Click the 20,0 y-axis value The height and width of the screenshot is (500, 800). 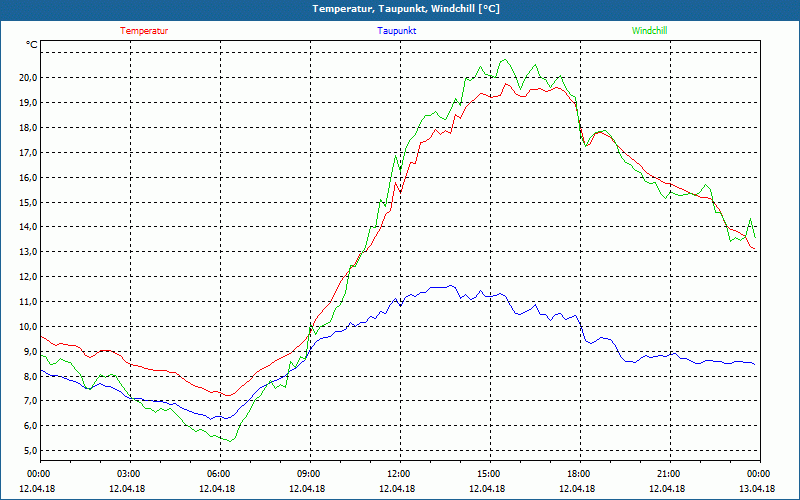pos(29,78)
